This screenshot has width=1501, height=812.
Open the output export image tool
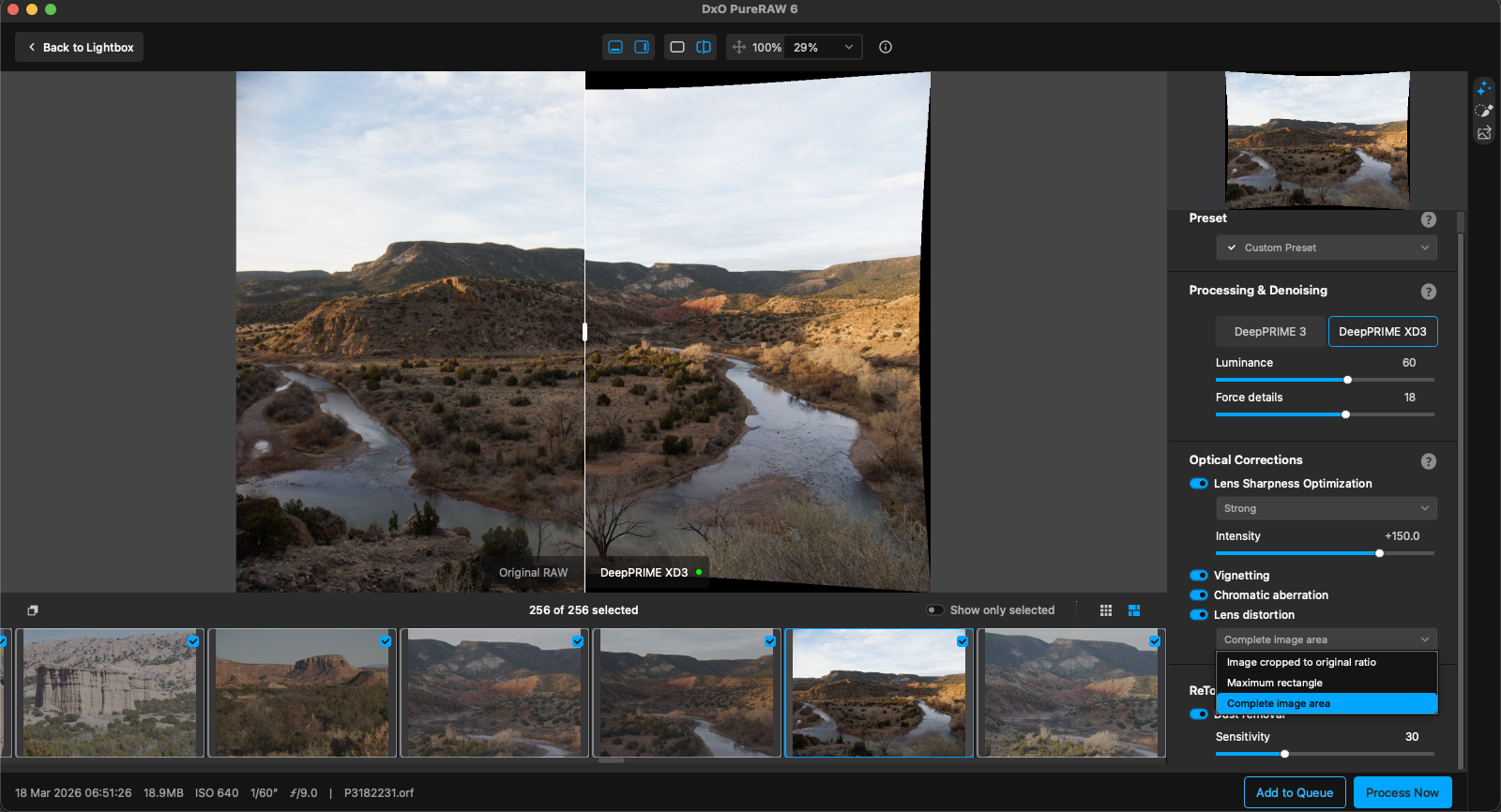(x=1483, y=133)
